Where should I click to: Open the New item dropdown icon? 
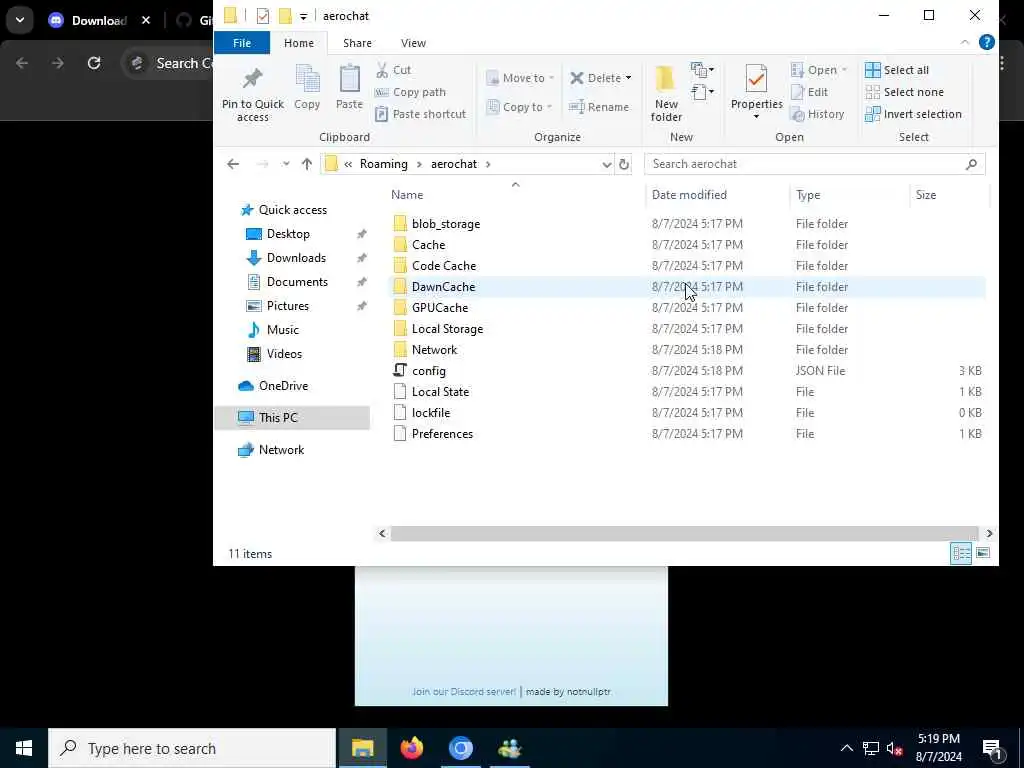coord(702,69)
